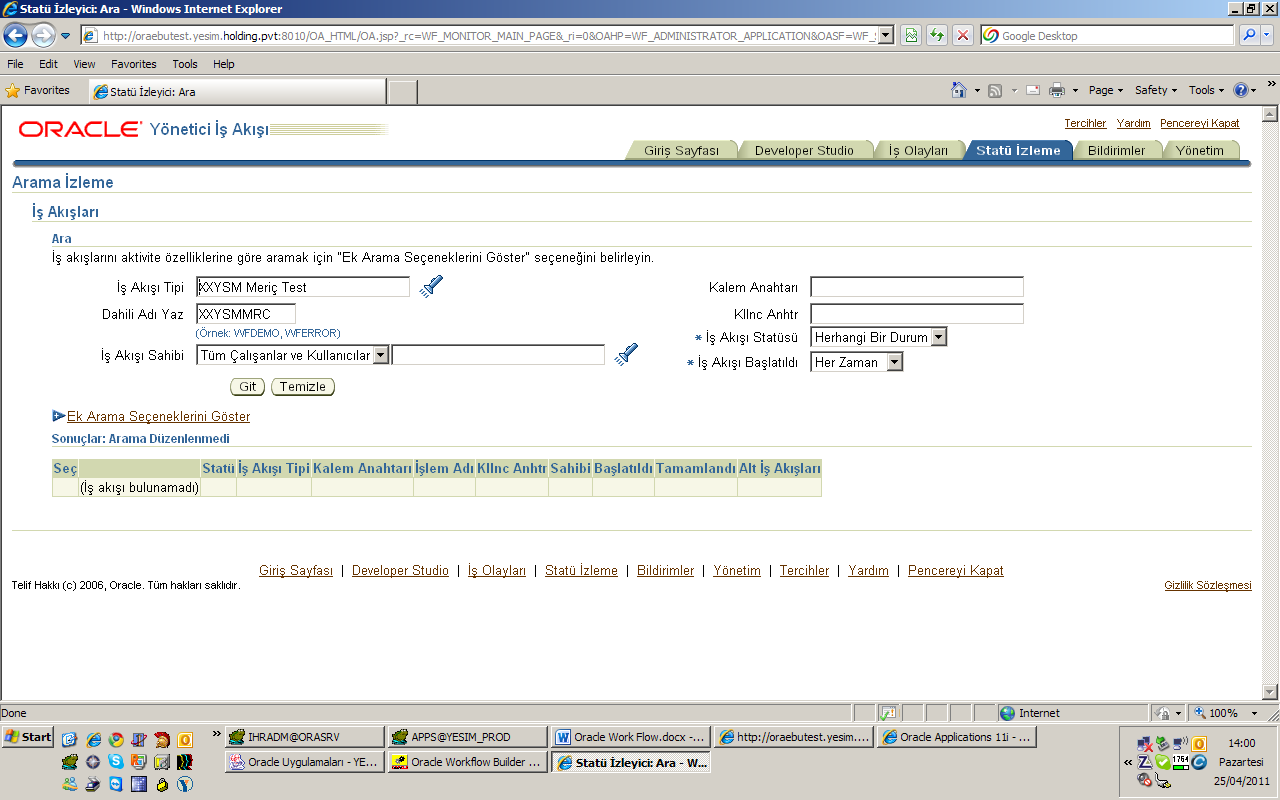Click the Pencereyi Kapat link
Screen dimensions: 1280x800
point(1199,122)
